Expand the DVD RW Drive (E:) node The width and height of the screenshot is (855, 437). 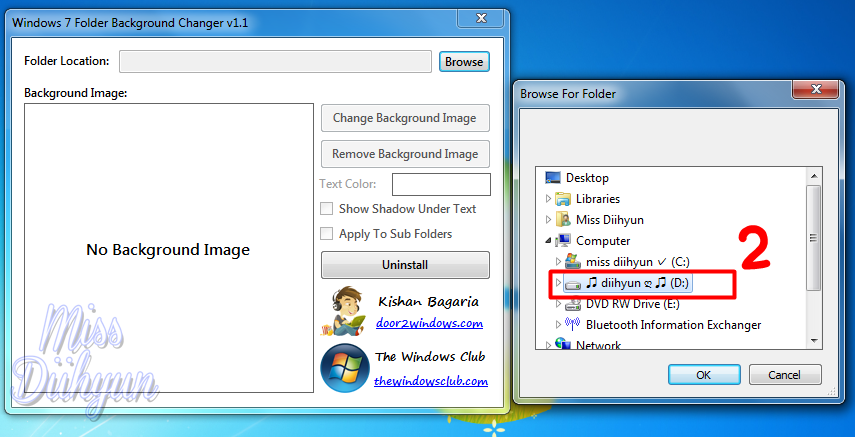[x=558, y=304]
